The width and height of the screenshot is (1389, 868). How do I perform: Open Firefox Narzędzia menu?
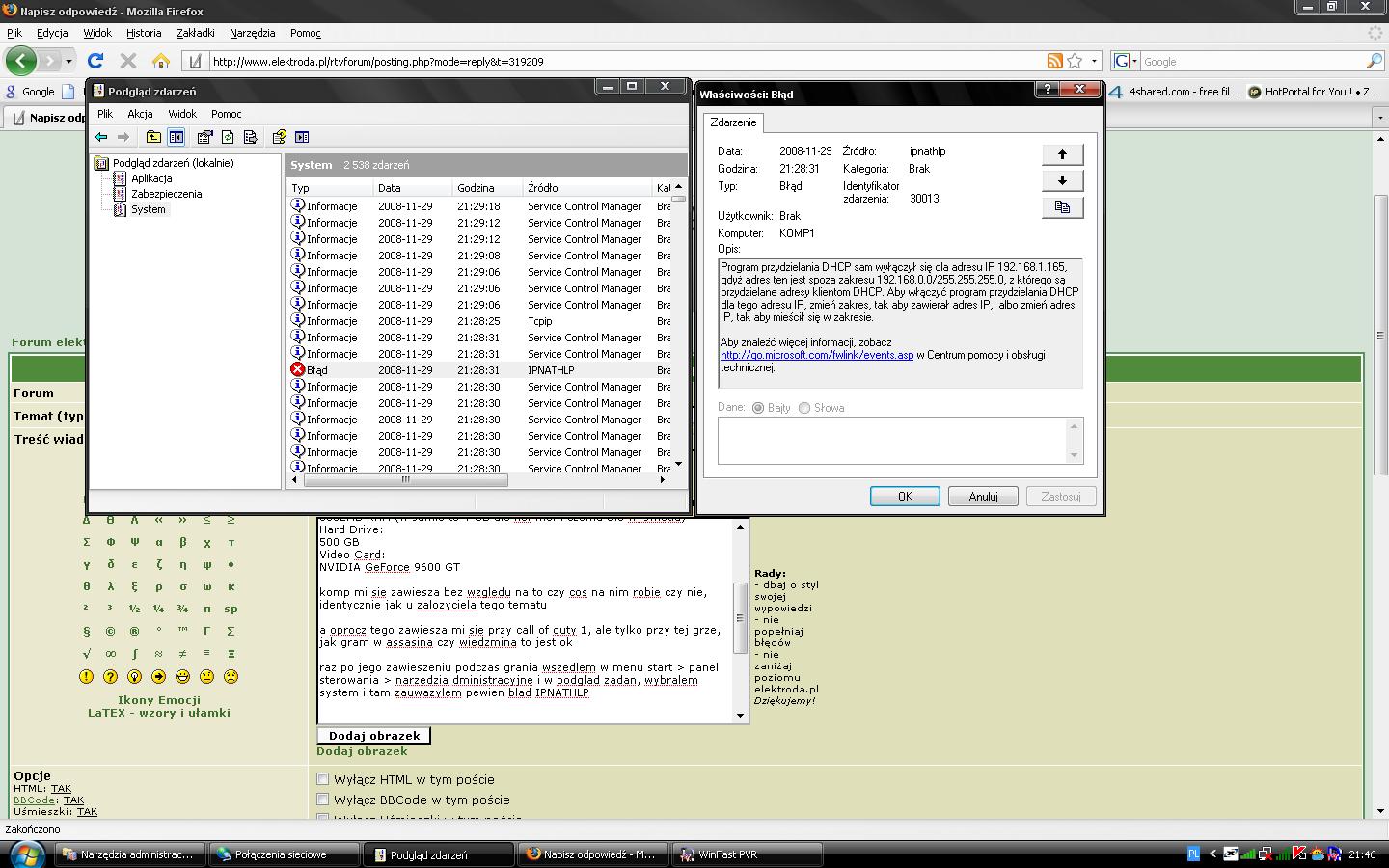click(253, 33)
